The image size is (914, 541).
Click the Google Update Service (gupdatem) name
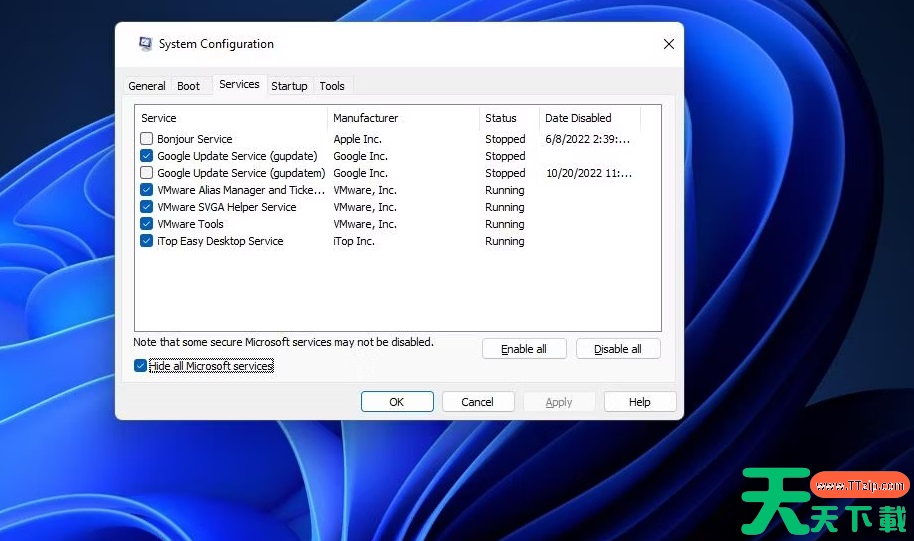click(x=241, y=173)
